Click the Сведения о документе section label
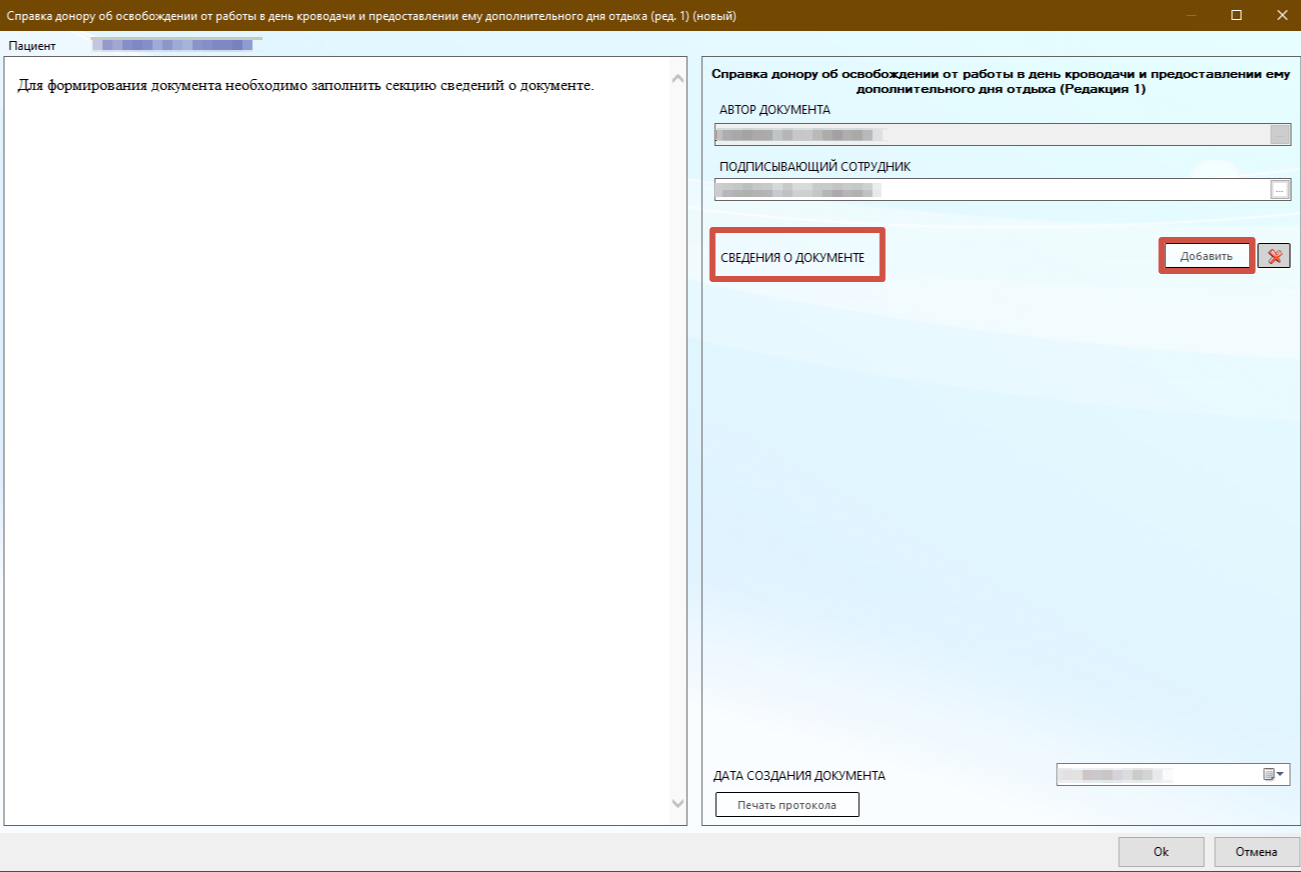 (792, 257)
